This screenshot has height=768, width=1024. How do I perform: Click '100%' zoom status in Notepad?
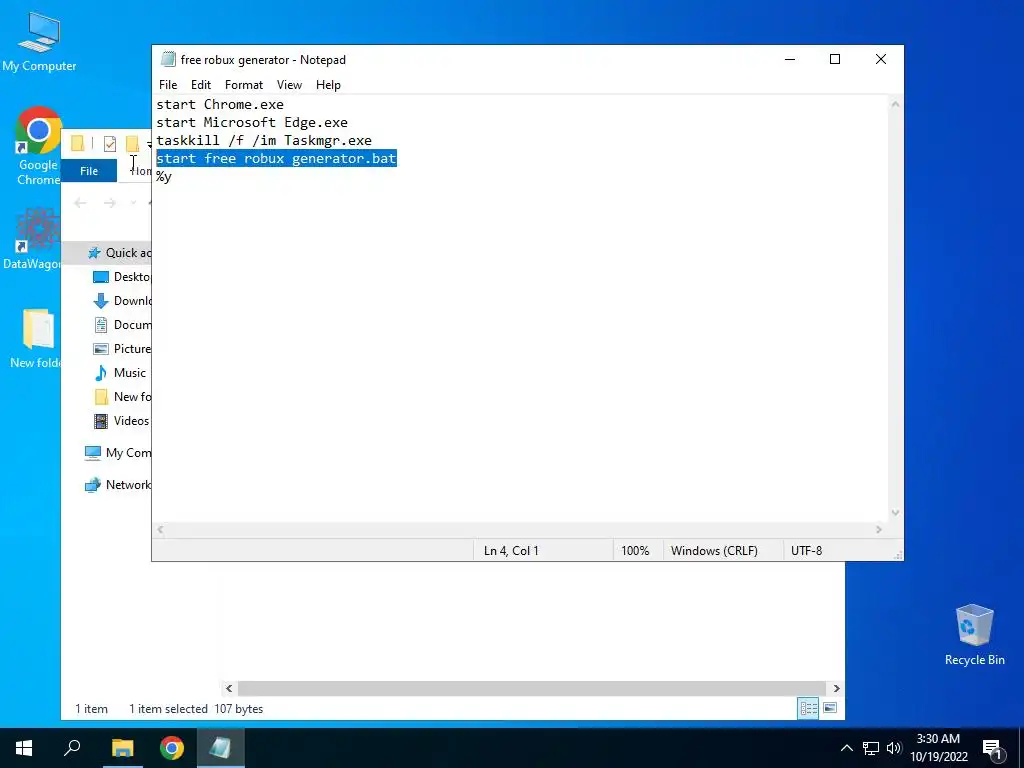point(635,551)
